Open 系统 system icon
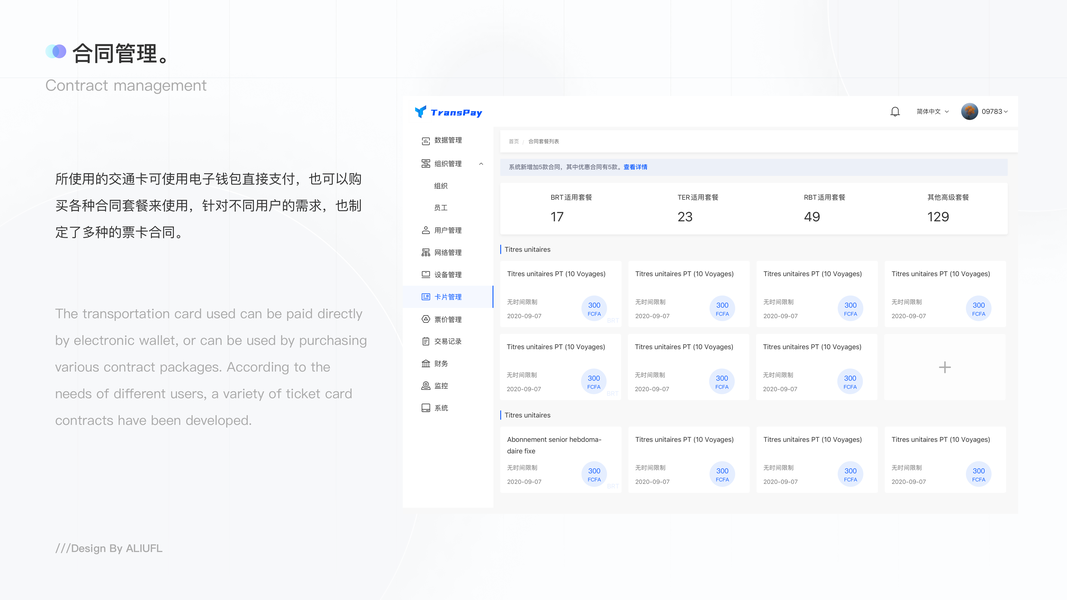1067x600 pixels. pyautogui.click(x=425, y=408)
